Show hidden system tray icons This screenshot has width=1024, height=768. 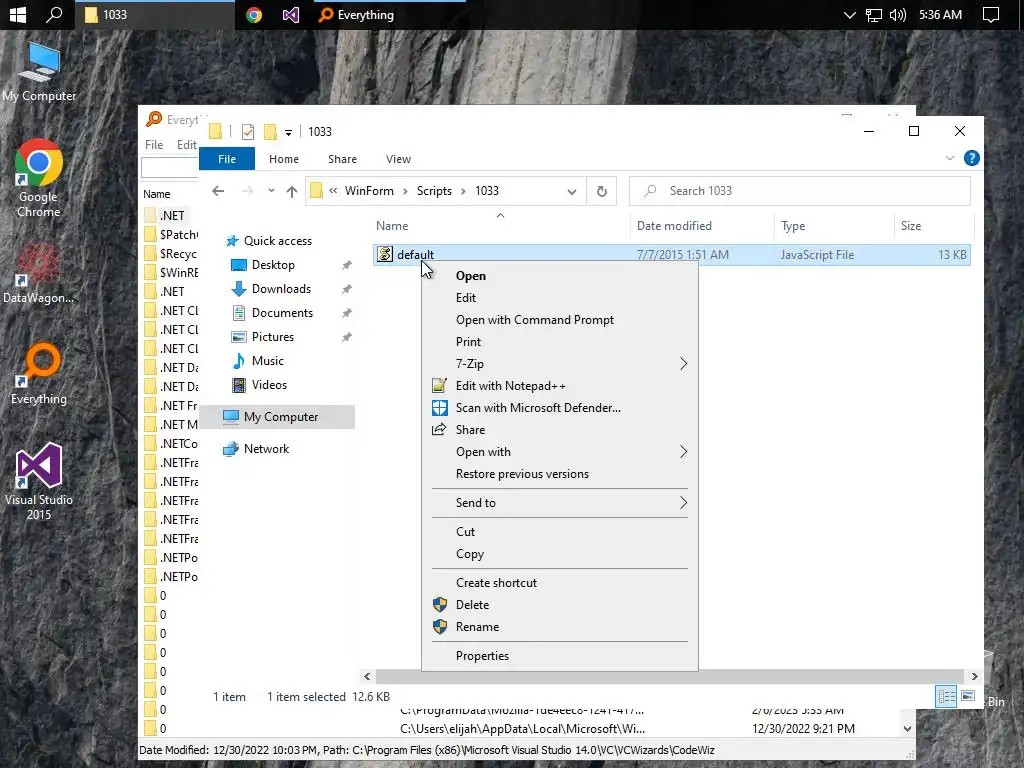(849, 14)
